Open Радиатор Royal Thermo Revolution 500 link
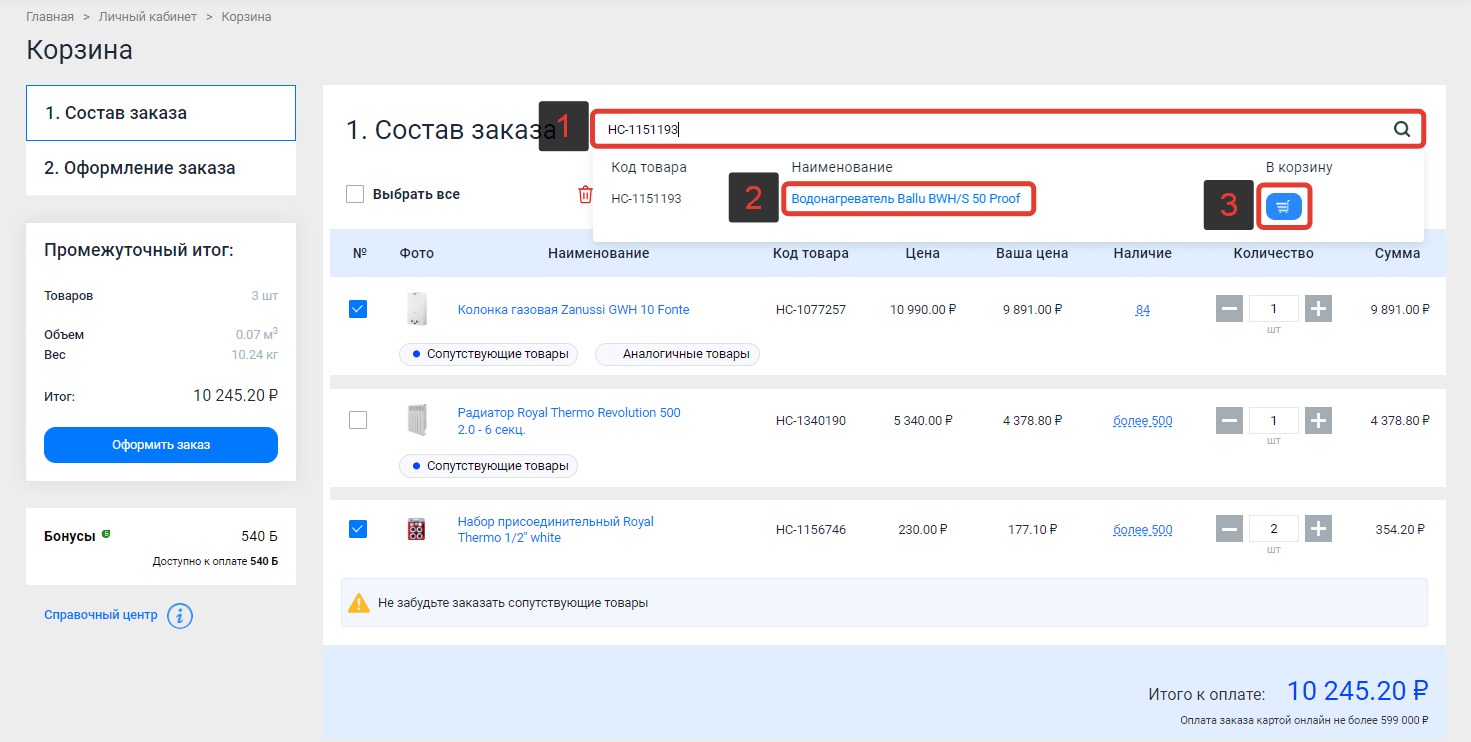 click(569, 421)
